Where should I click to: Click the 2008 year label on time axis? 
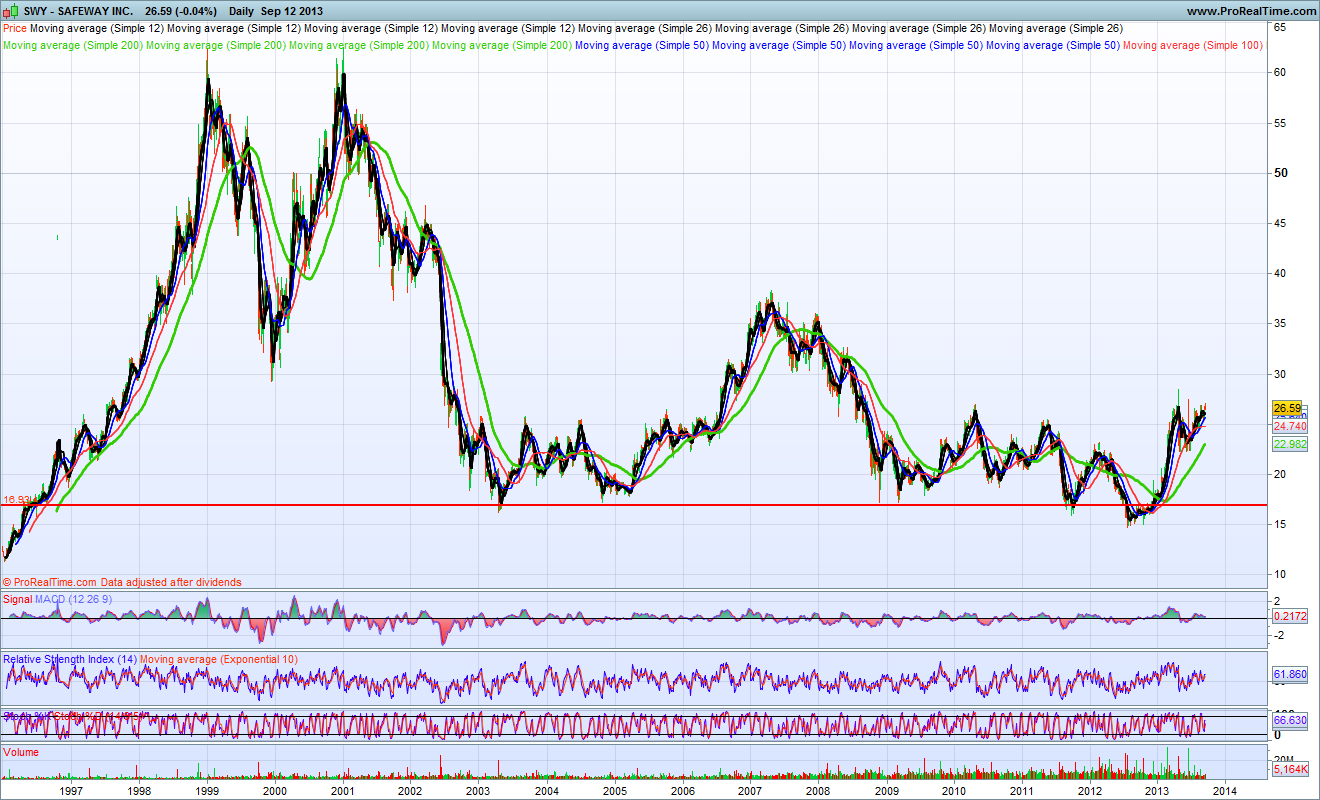tap(818, 791)
